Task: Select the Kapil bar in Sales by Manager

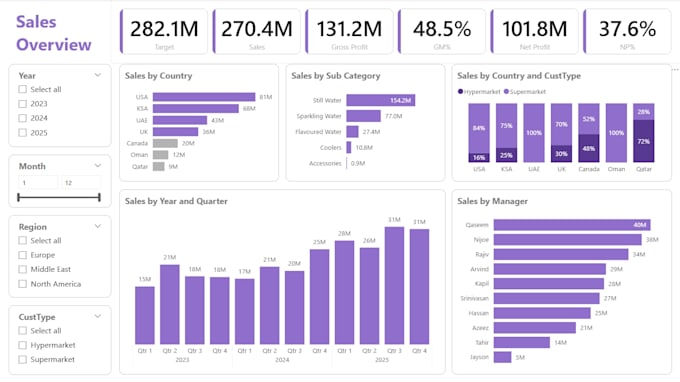Action: (x=549, y=284)
